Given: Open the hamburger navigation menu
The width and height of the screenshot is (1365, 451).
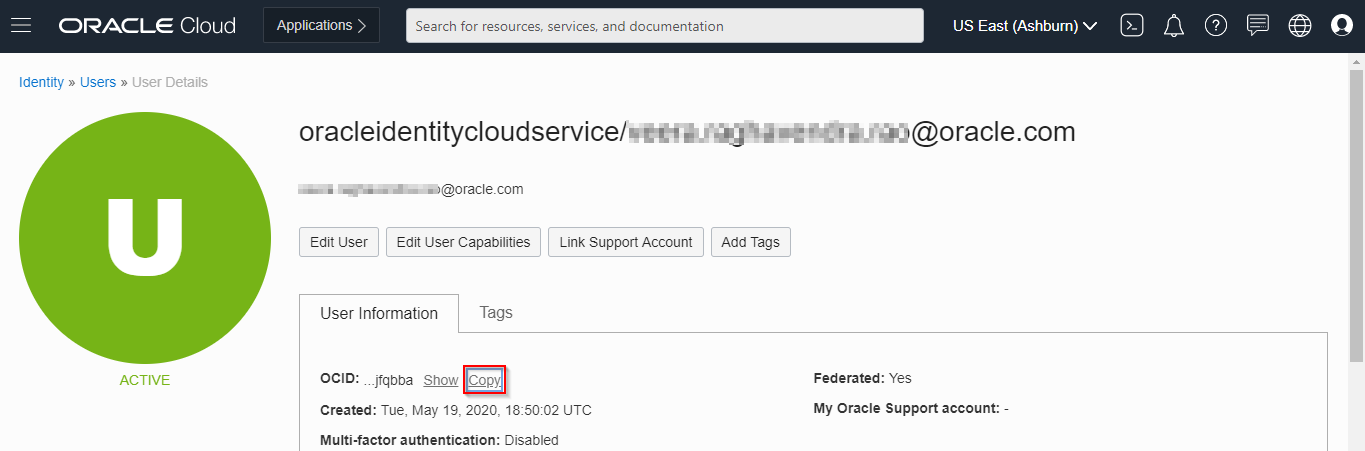Looking at the screenshot, I should (x=20, y=26).
